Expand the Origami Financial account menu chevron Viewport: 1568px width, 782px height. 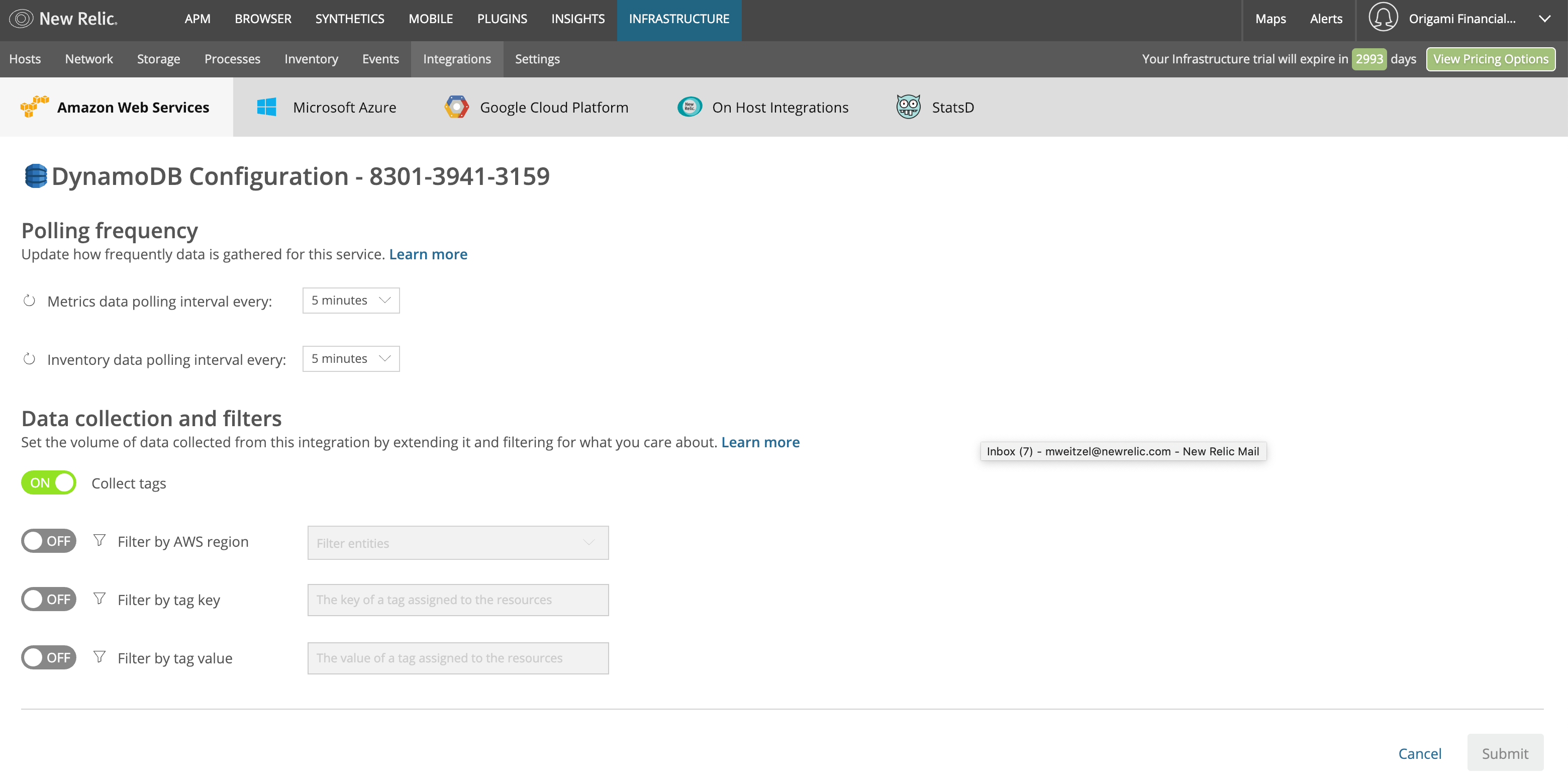[x=1544, y=19]
